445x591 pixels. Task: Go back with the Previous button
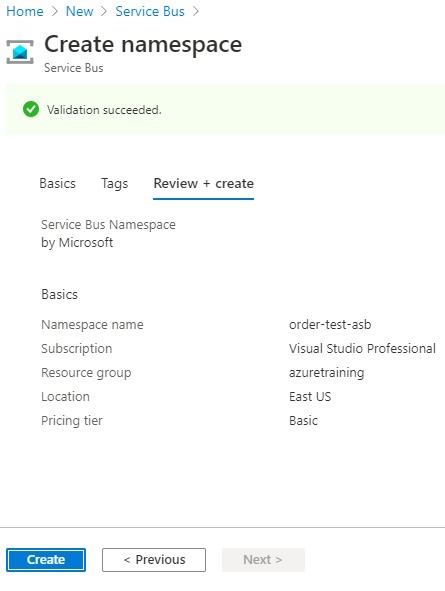pos(154,560)
